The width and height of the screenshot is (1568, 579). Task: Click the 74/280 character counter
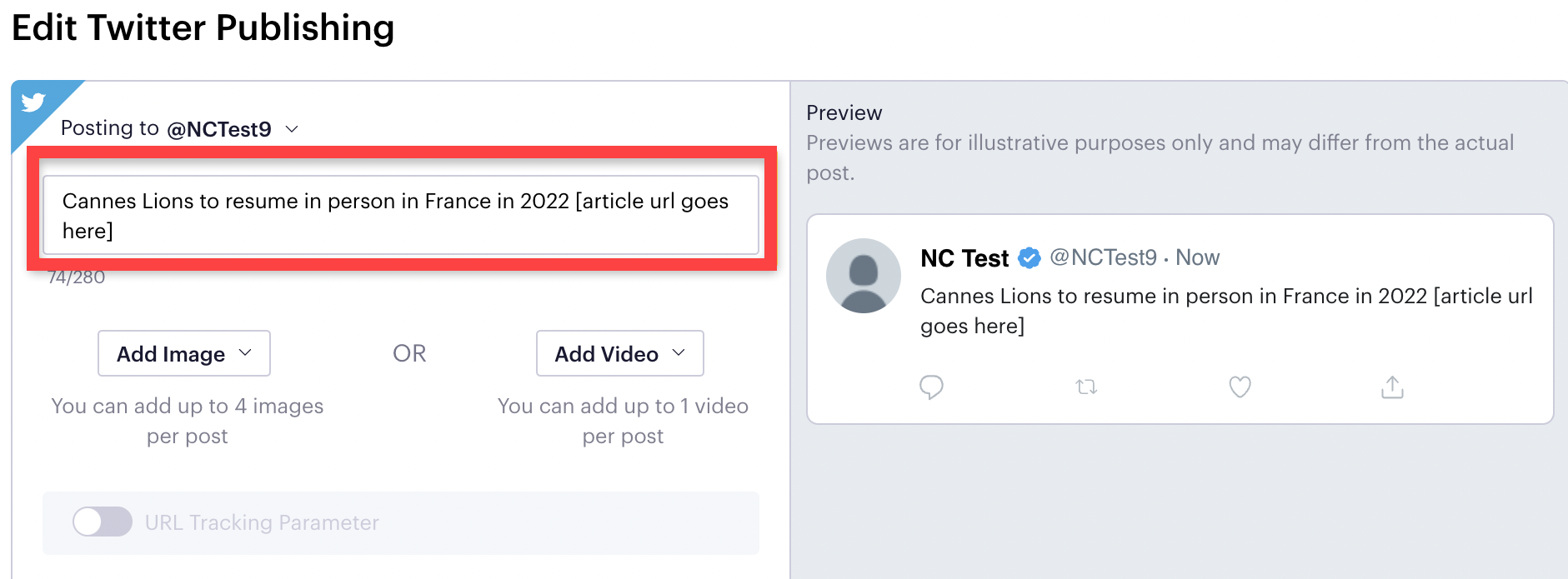[77, 277]
